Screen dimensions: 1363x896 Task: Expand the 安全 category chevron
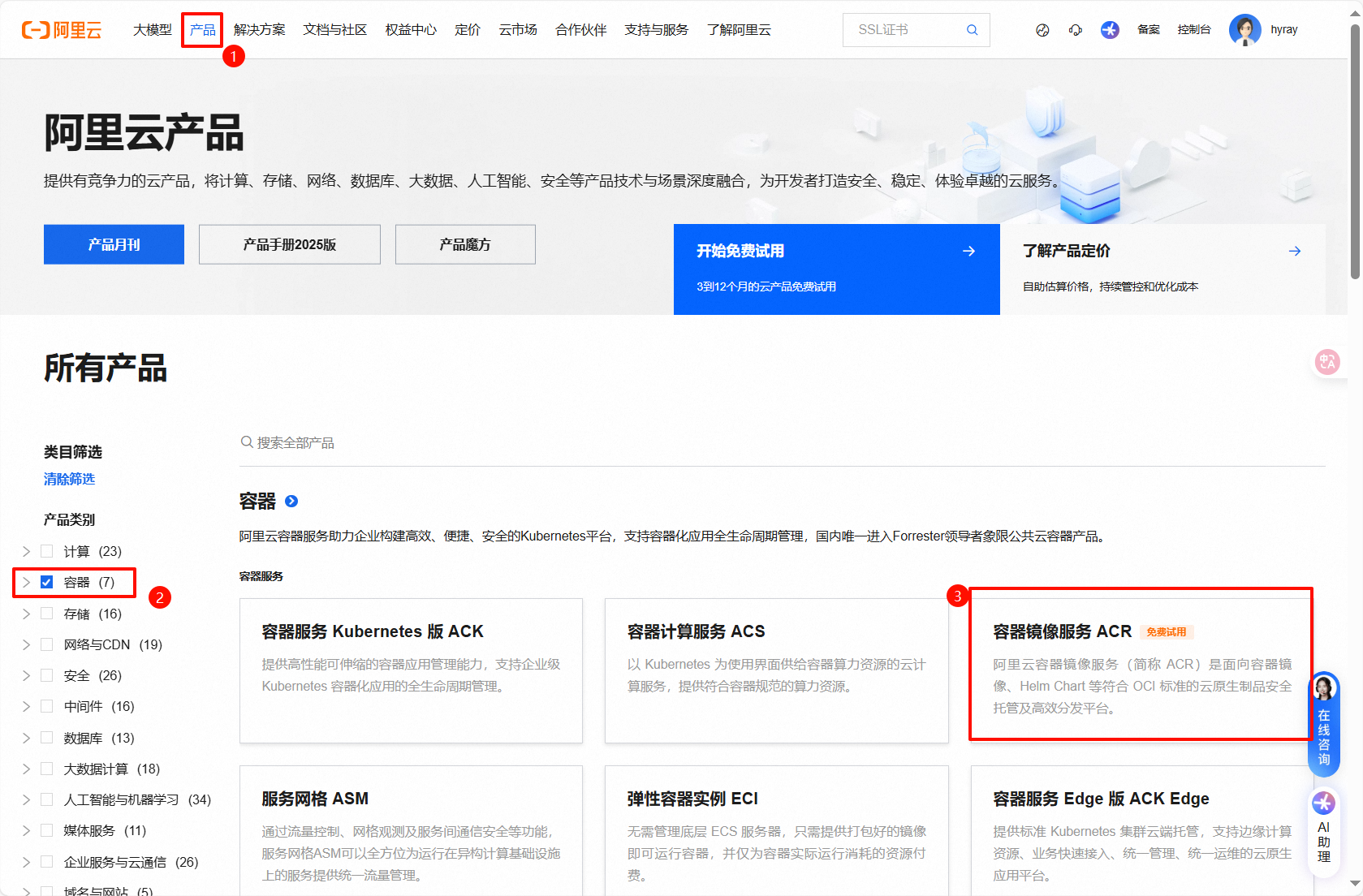26,675
